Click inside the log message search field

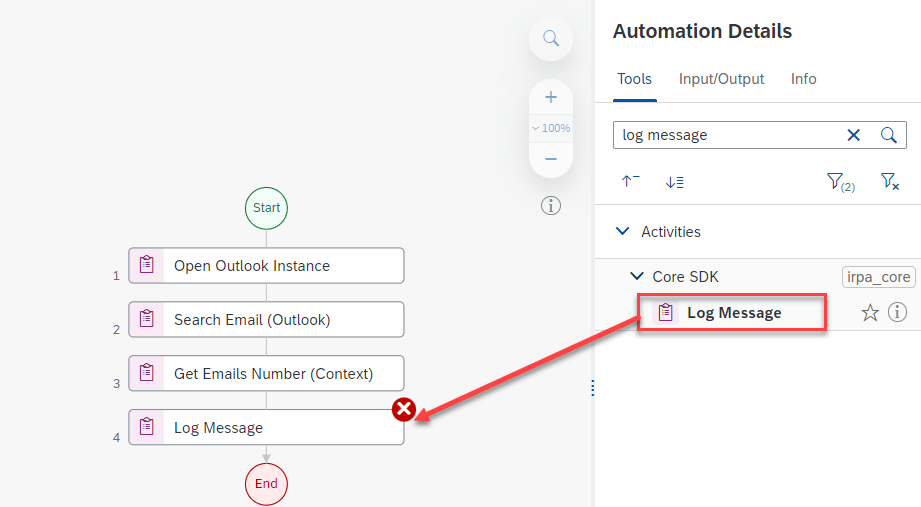click(725, 135)
